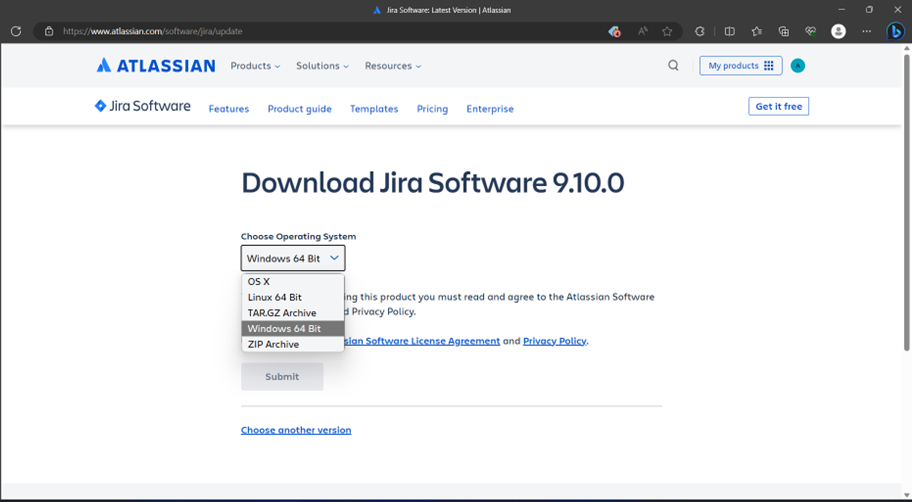Image resolution: width=912 pixels, height=502 pixels.
Task: Open the site search magnifier icon
Action: [x=673, y=66]
